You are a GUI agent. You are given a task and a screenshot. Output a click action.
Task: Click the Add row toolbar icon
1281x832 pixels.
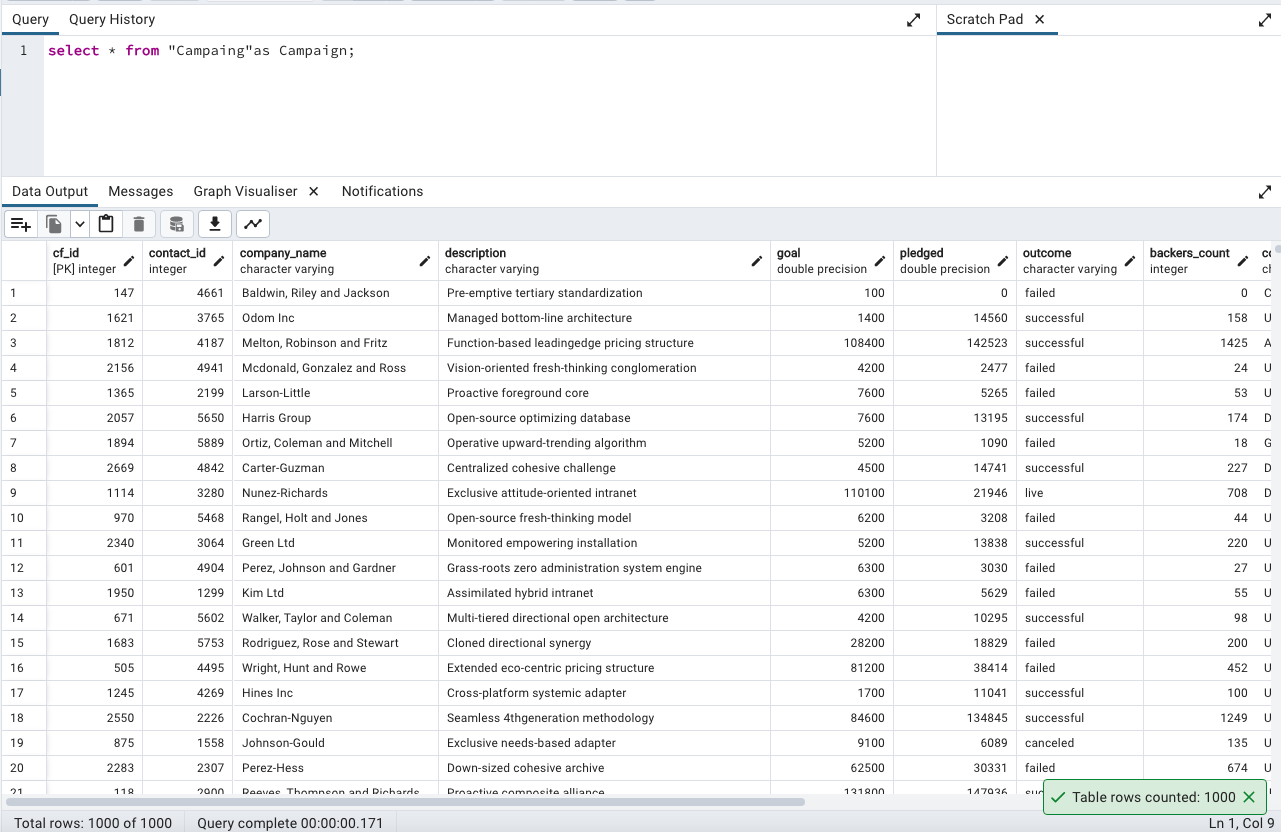pyautogui.click(x=21, y=224)
